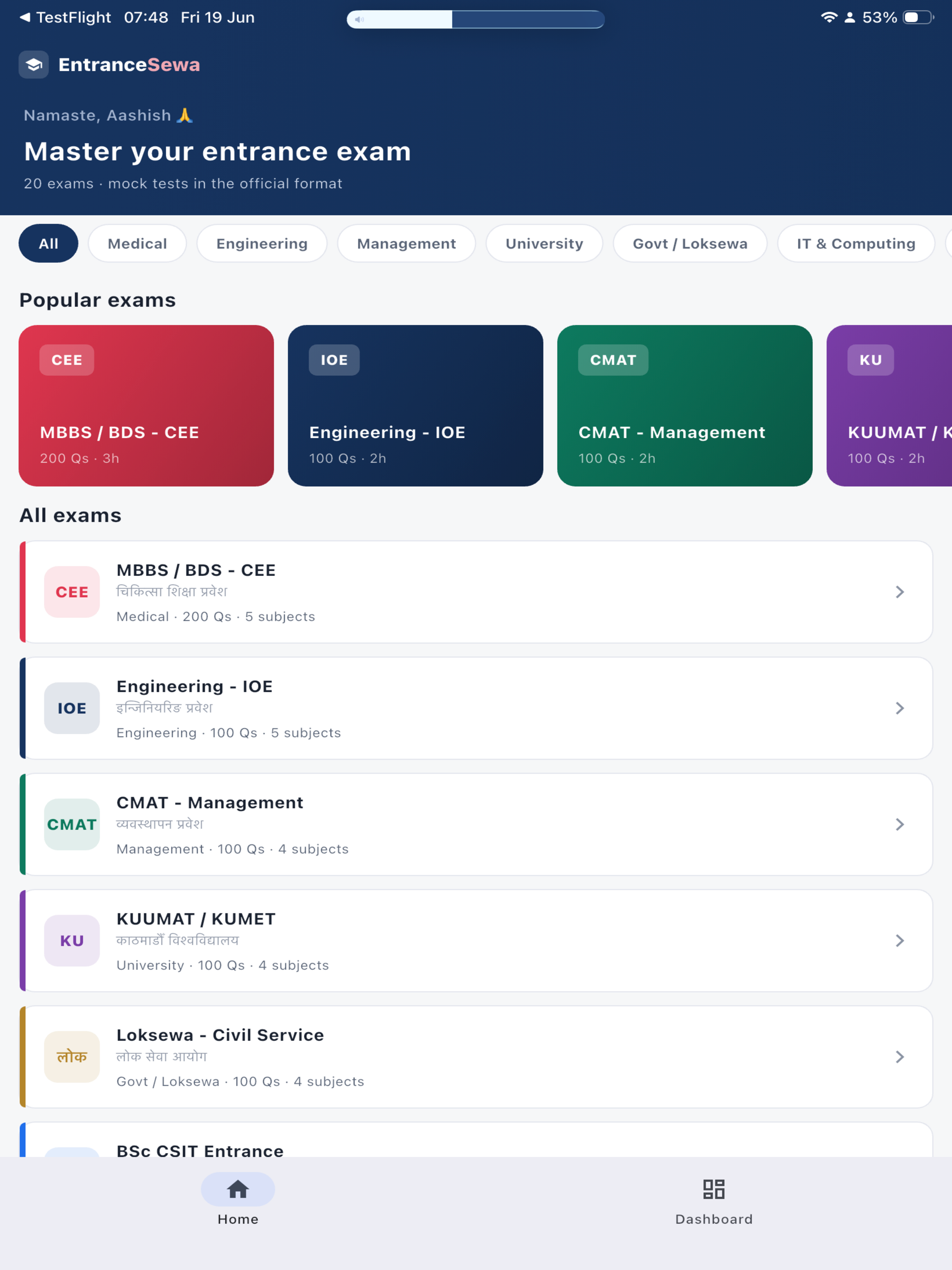Tap 'Govt / Loksewa · 100 Qs · 4 subjects' text
952x1270 pixels.
tap(240, 1082)
